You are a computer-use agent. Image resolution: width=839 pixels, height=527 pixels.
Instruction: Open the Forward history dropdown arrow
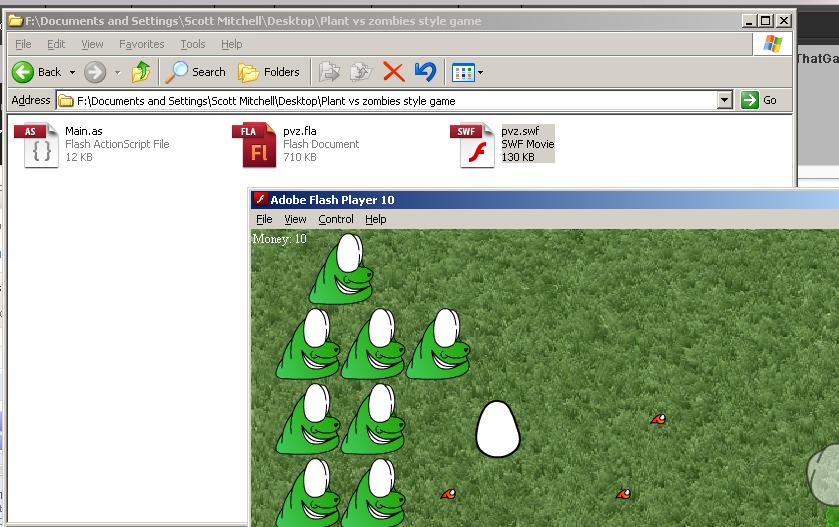(118, 72)
